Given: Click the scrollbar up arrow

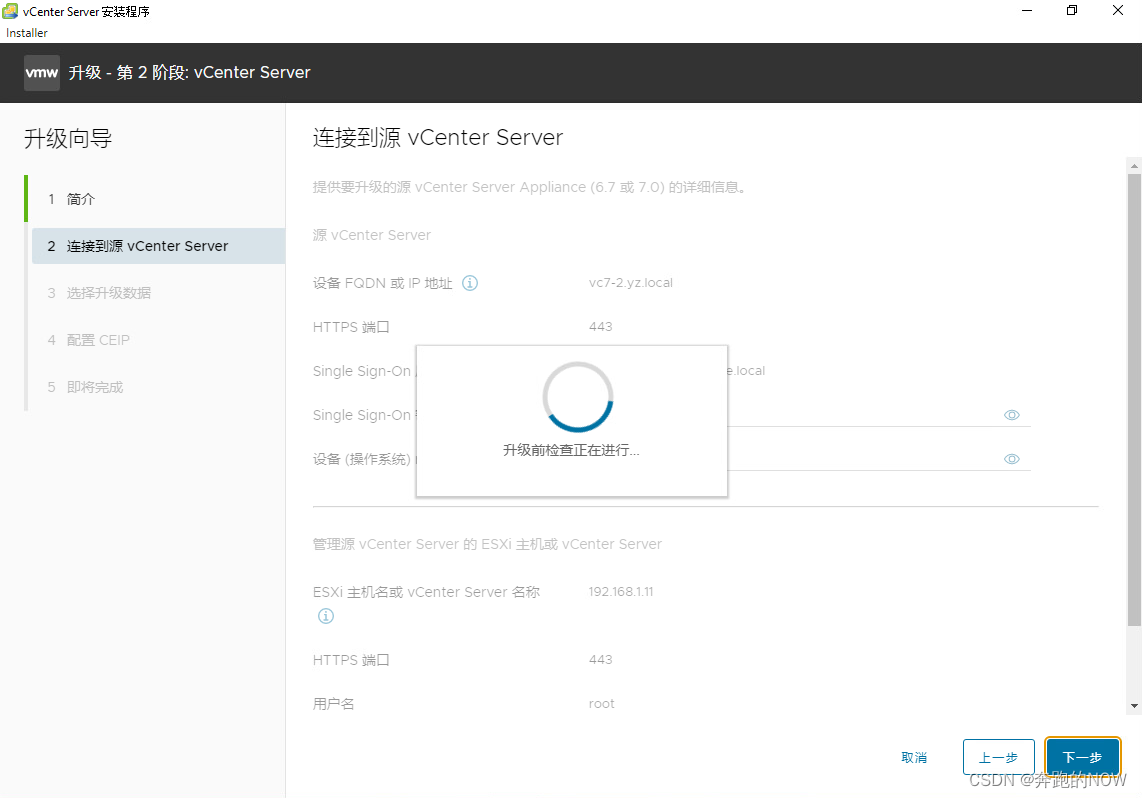Looking at the screenshot, I should 1134,165.
